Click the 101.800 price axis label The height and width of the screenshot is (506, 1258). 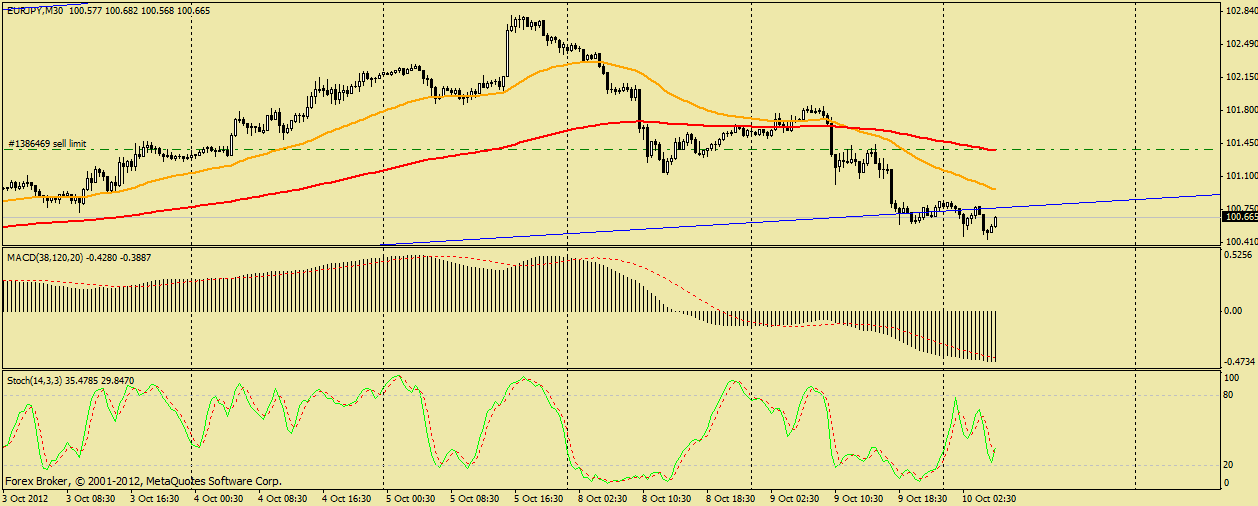(x=1240, y=110)
